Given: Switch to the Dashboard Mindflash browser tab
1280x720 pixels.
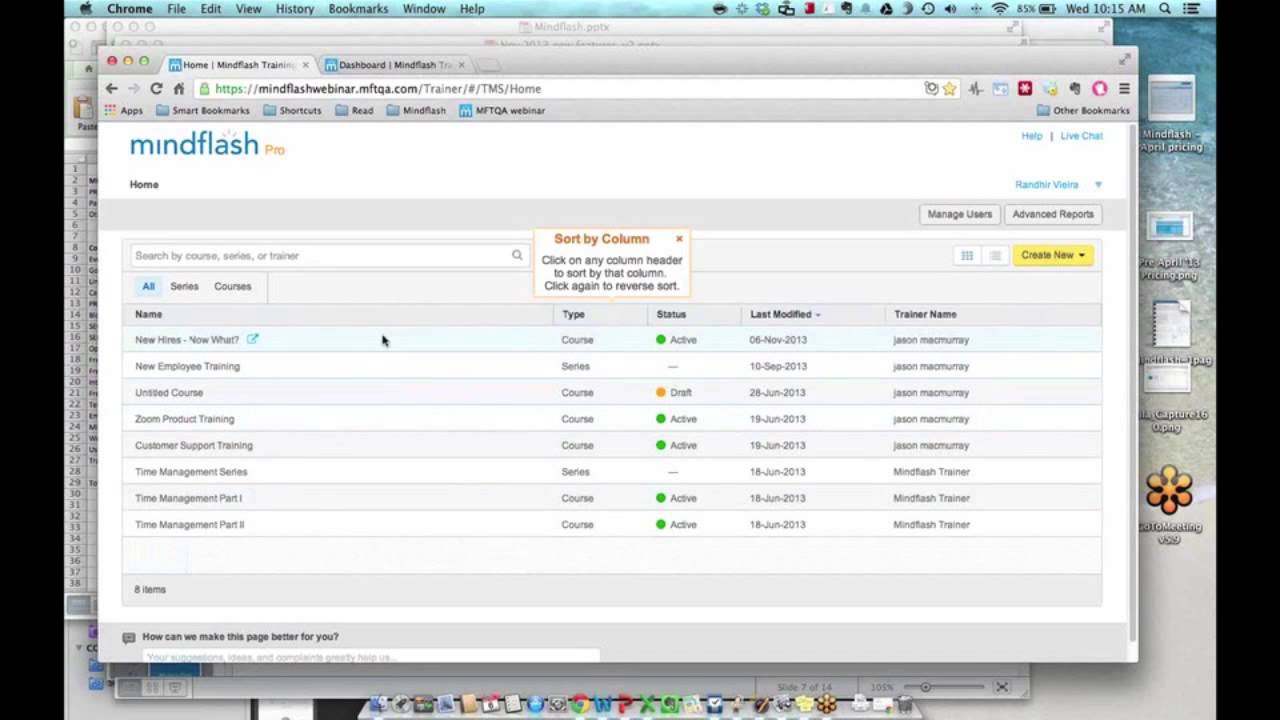Looking at the screenshot, I should [x=395, y=64].
